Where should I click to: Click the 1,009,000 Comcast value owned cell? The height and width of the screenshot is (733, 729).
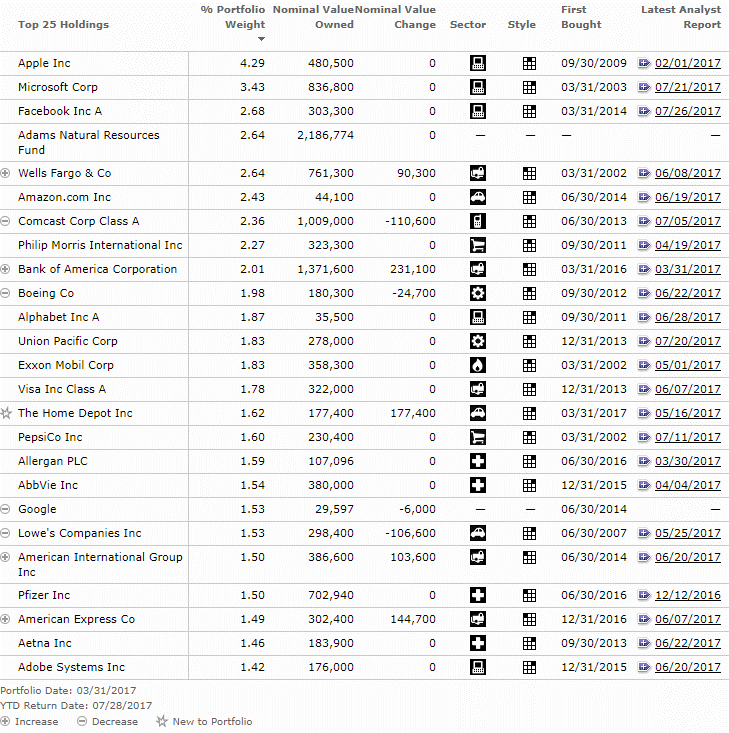tap(325, 221)
